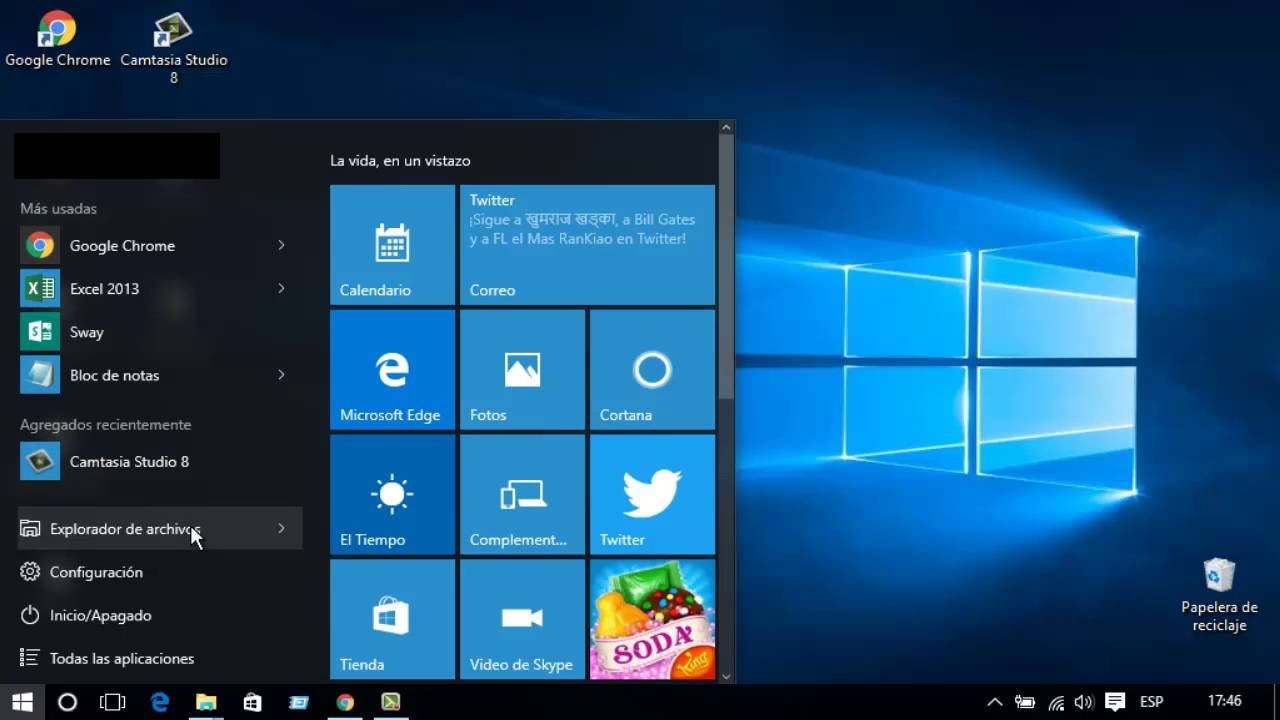
Task: Open Cortana search circle on taskbar
Action: point(67,702)
